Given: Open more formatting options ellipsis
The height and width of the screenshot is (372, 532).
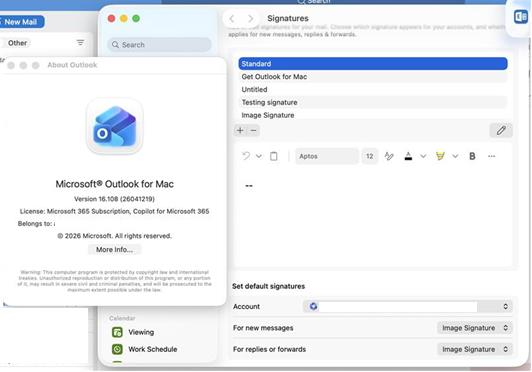Looking at the screenshot, I should coord(492,156).
